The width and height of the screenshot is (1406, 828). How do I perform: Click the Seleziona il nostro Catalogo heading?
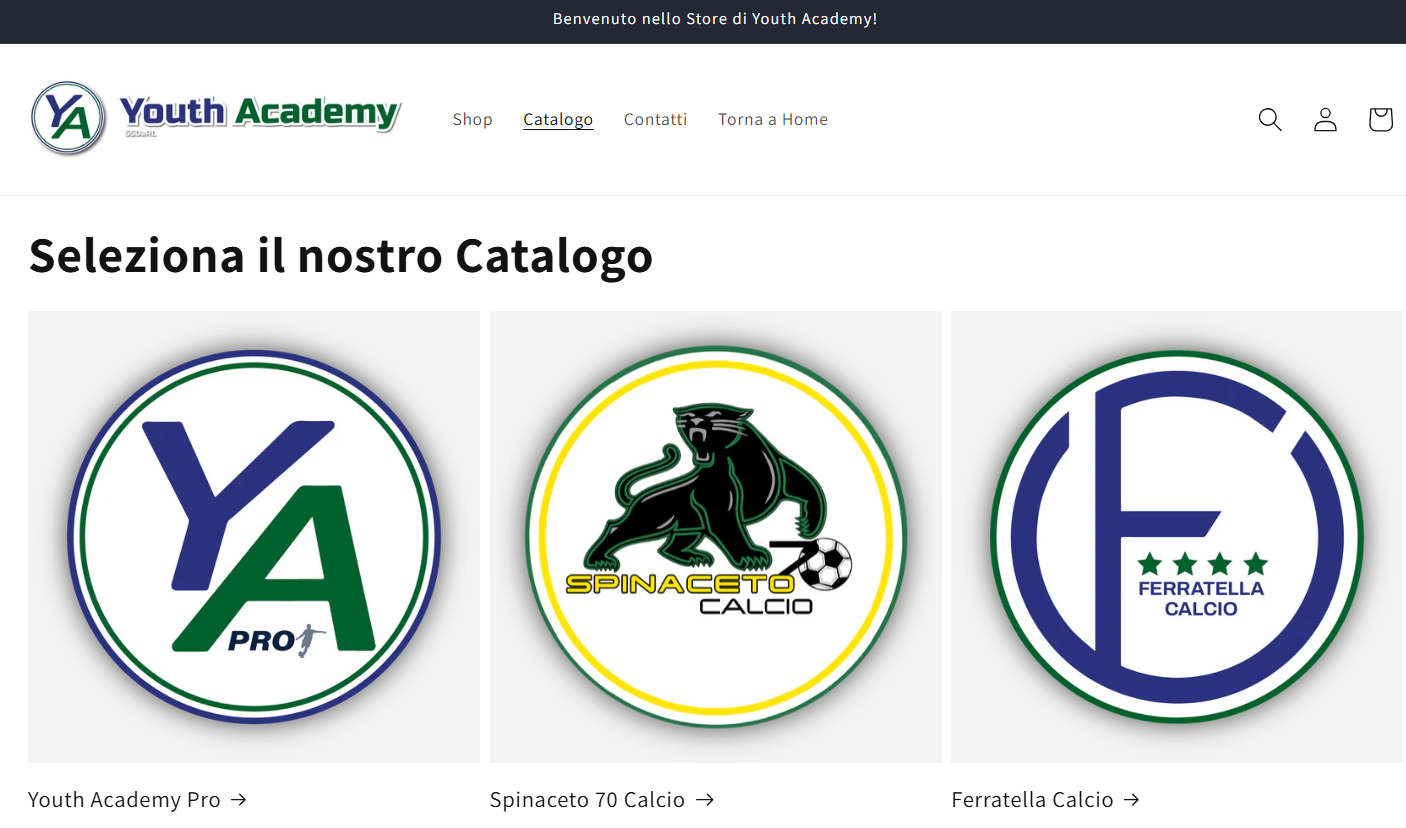(x=340, y=255)
